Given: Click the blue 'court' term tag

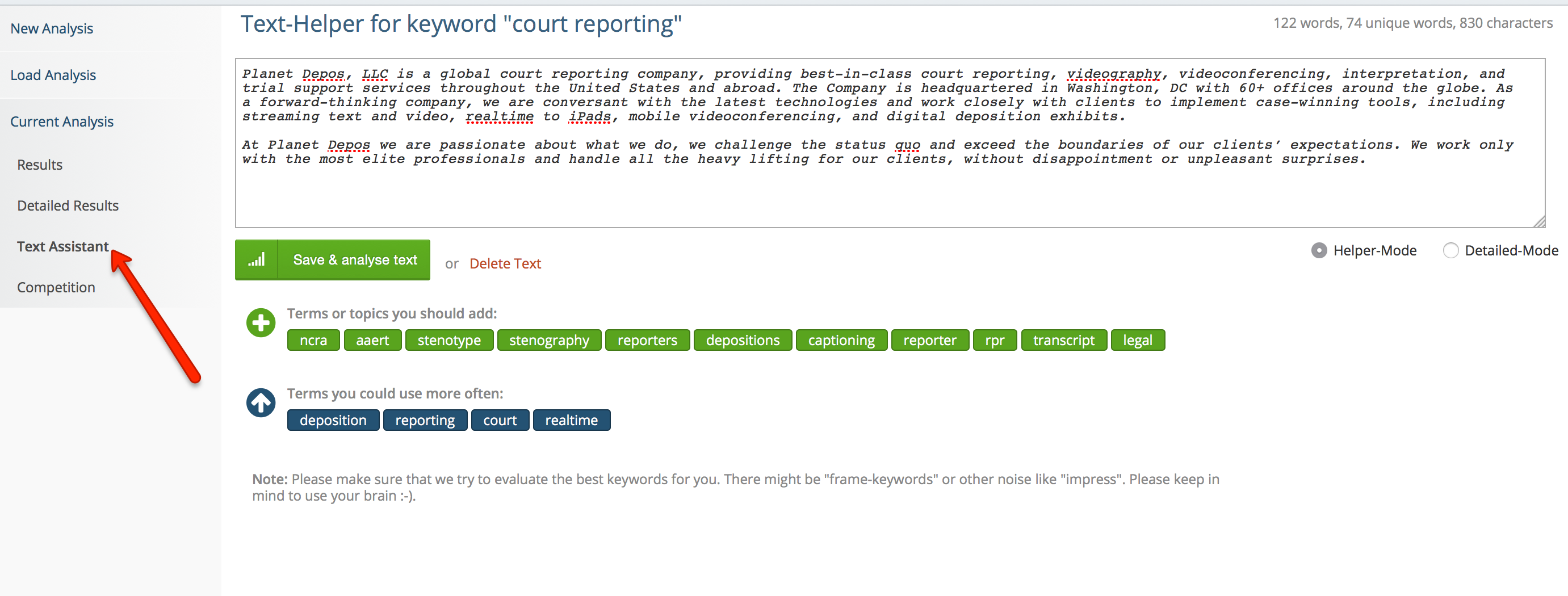Looking at the screenshot, I should click(x=500, y=420).
